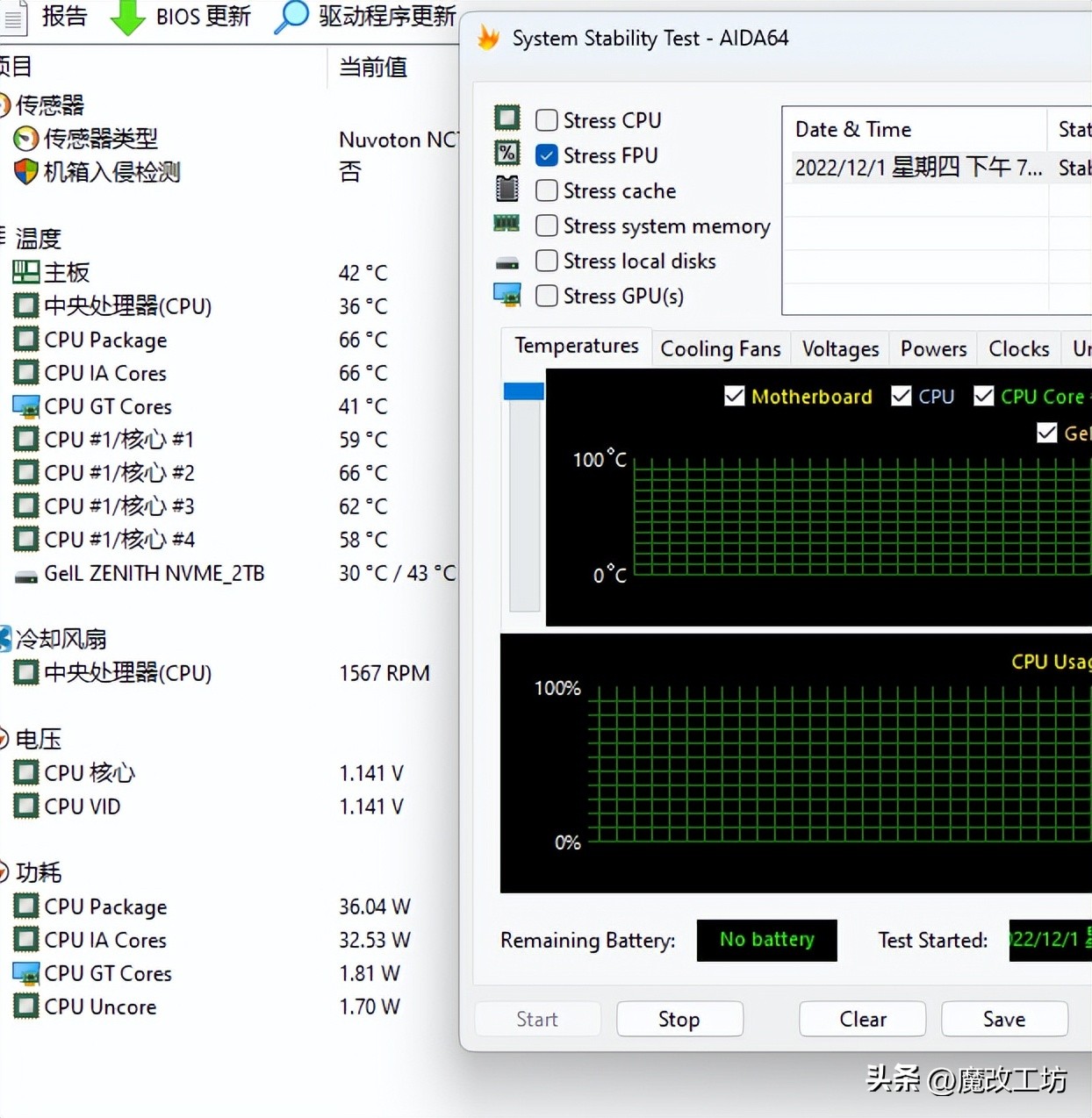The width and height of the screenshot is (1092, 1118).
Task: Select the GeIL ZENITH NVME drive icon
Action: (x=26, y=575)
